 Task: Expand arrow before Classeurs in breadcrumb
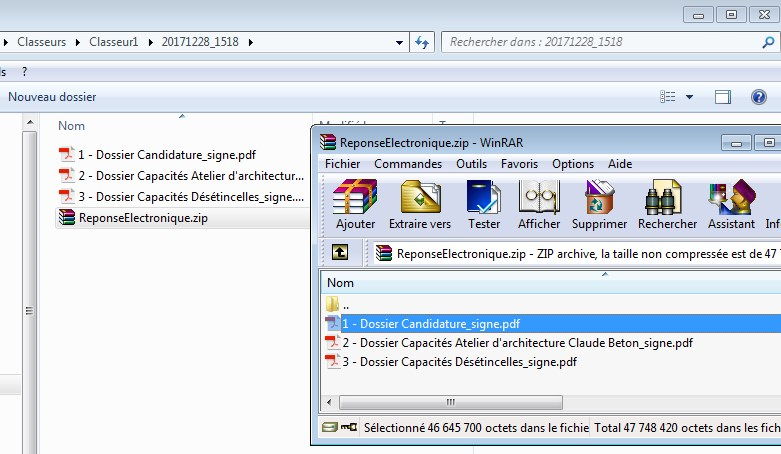pyautogui.click(x=5, y=42)
